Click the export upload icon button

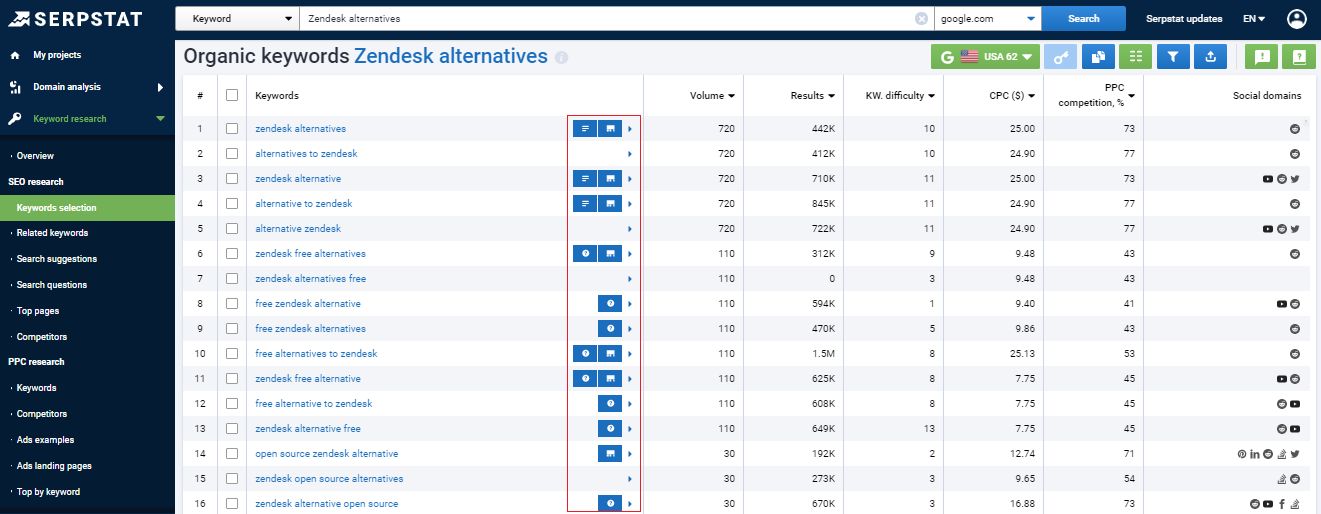click(x=1210, y=57)
